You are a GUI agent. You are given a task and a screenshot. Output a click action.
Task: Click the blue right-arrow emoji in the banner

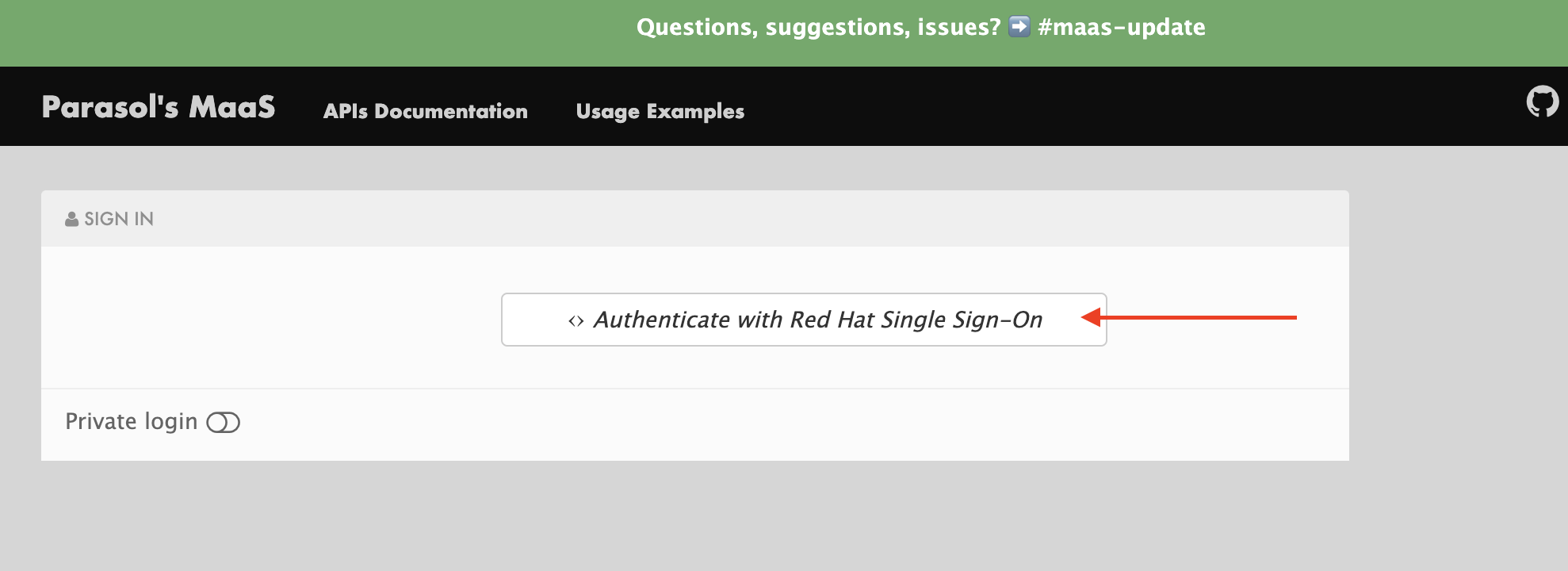tap(1019, 27)
